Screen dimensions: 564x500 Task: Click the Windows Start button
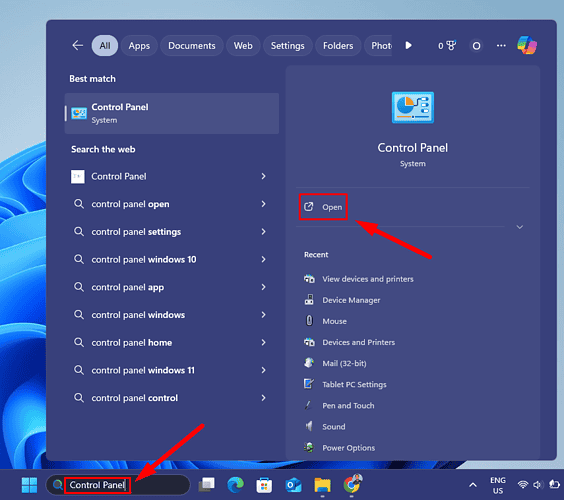pos(29,485)
